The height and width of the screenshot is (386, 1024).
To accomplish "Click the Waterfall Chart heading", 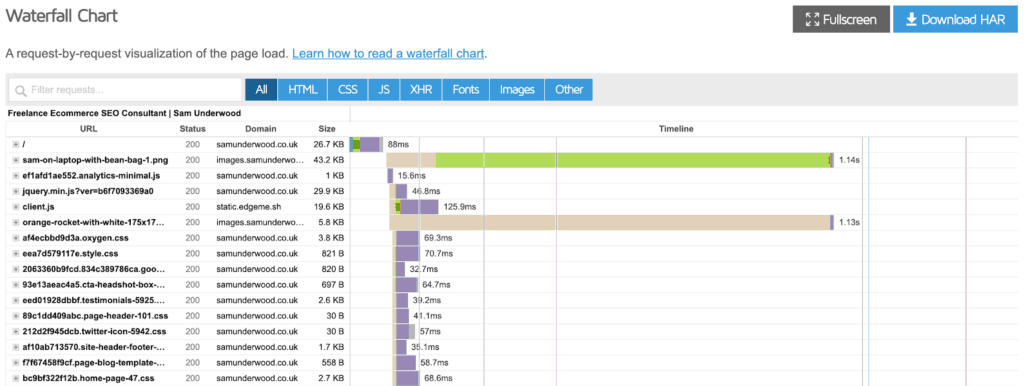I will pos(62,16).
